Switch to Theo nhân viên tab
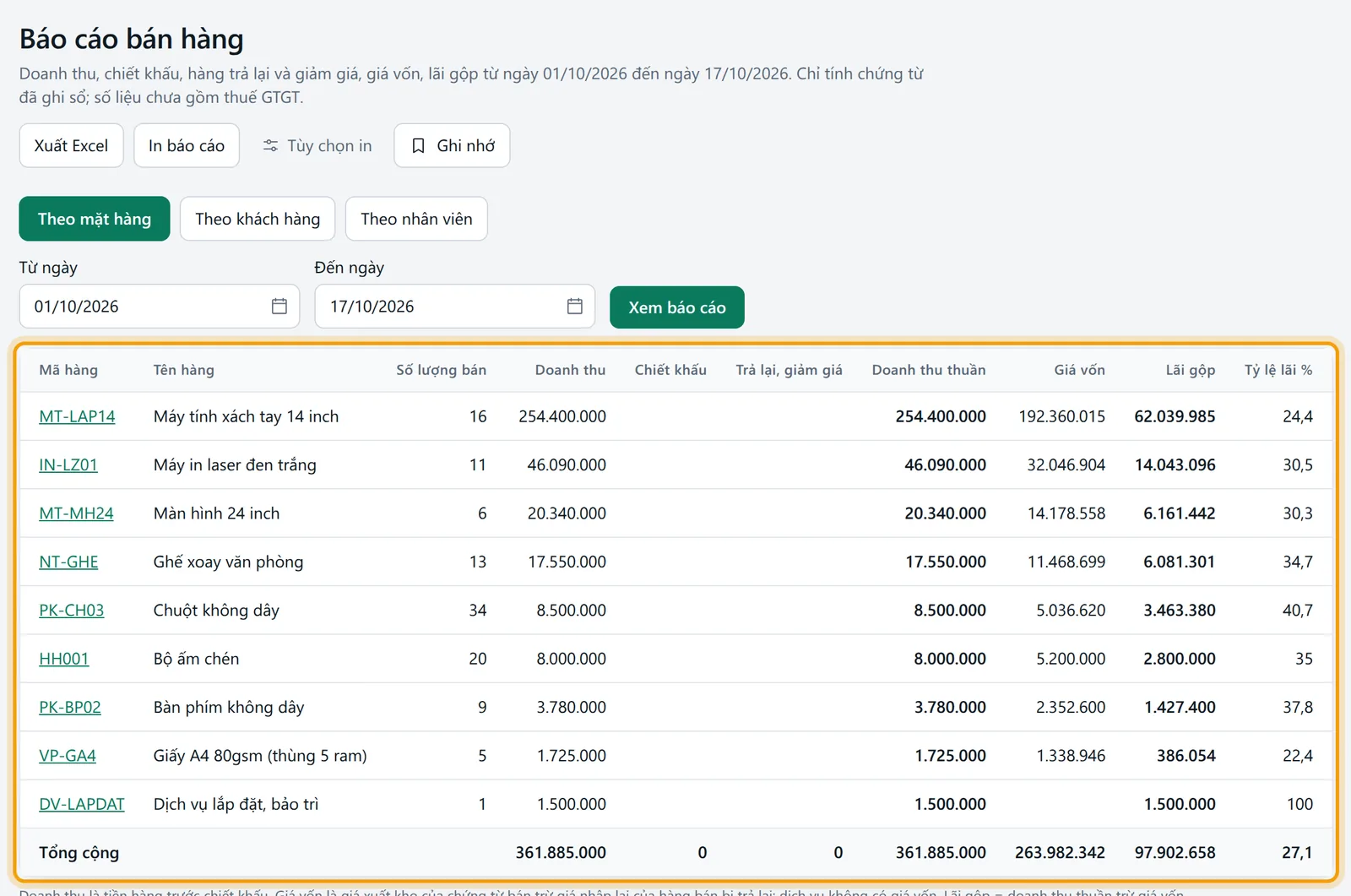This screenshot has width=1351, height=896. point(416,219)
